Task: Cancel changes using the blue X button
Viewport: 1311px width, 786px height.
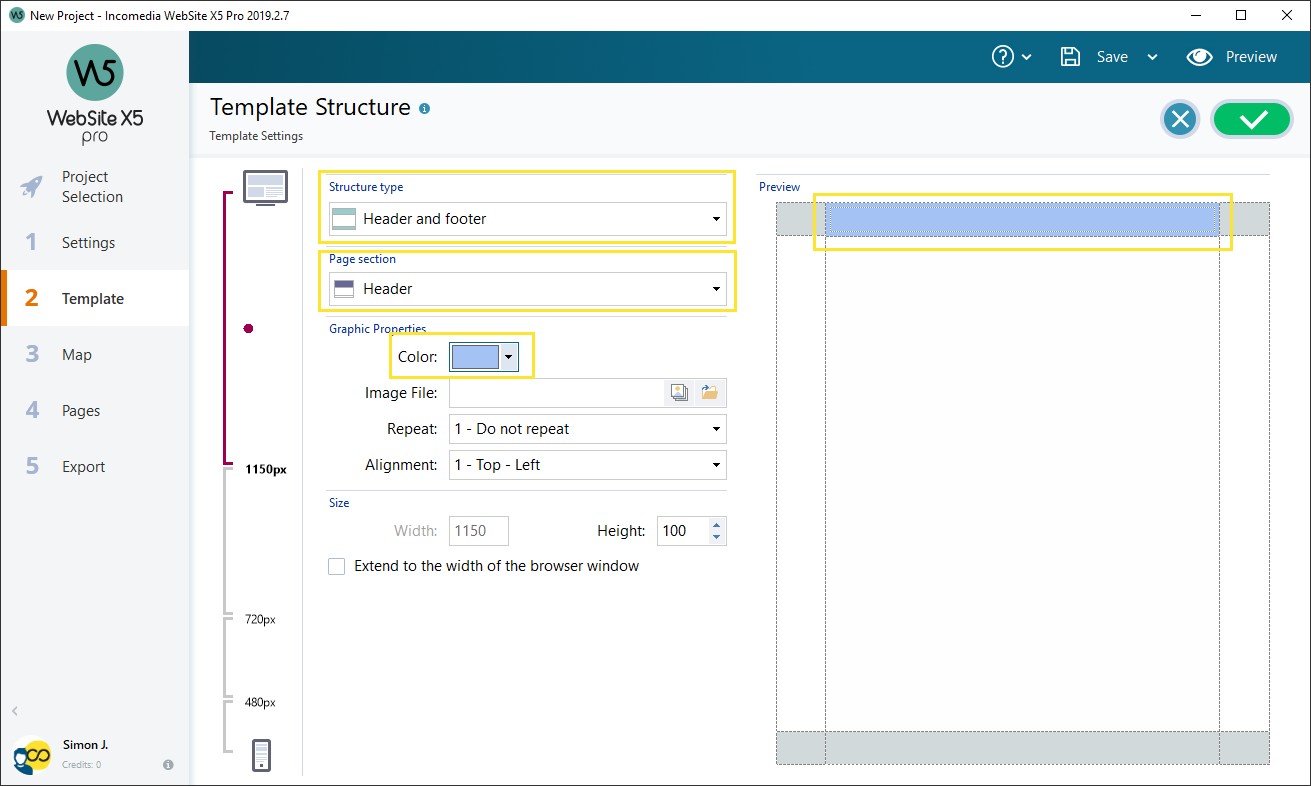Action: [x=1180, y=118]
